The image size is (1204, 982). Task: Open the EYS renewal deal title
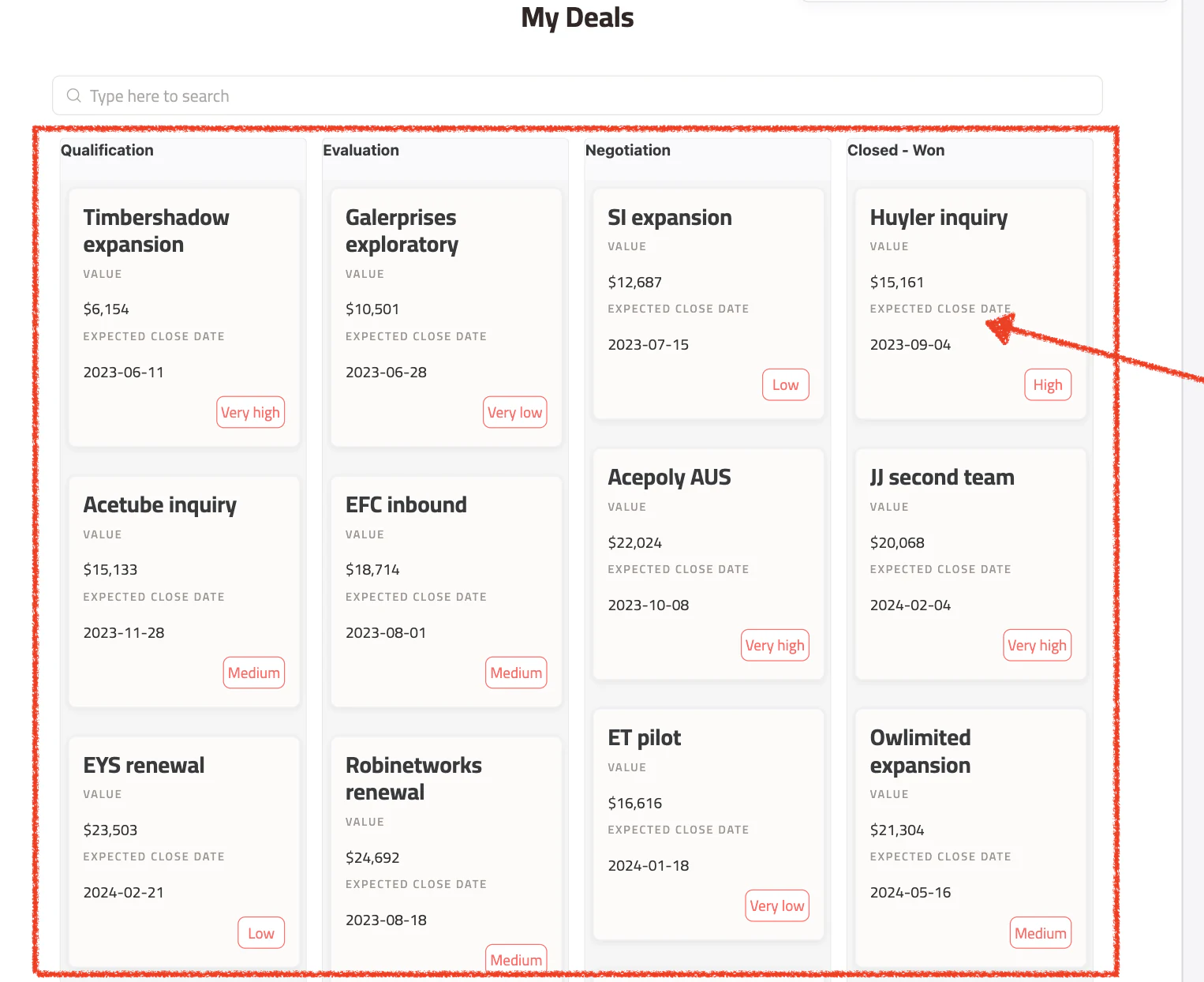tap(144, 765)
